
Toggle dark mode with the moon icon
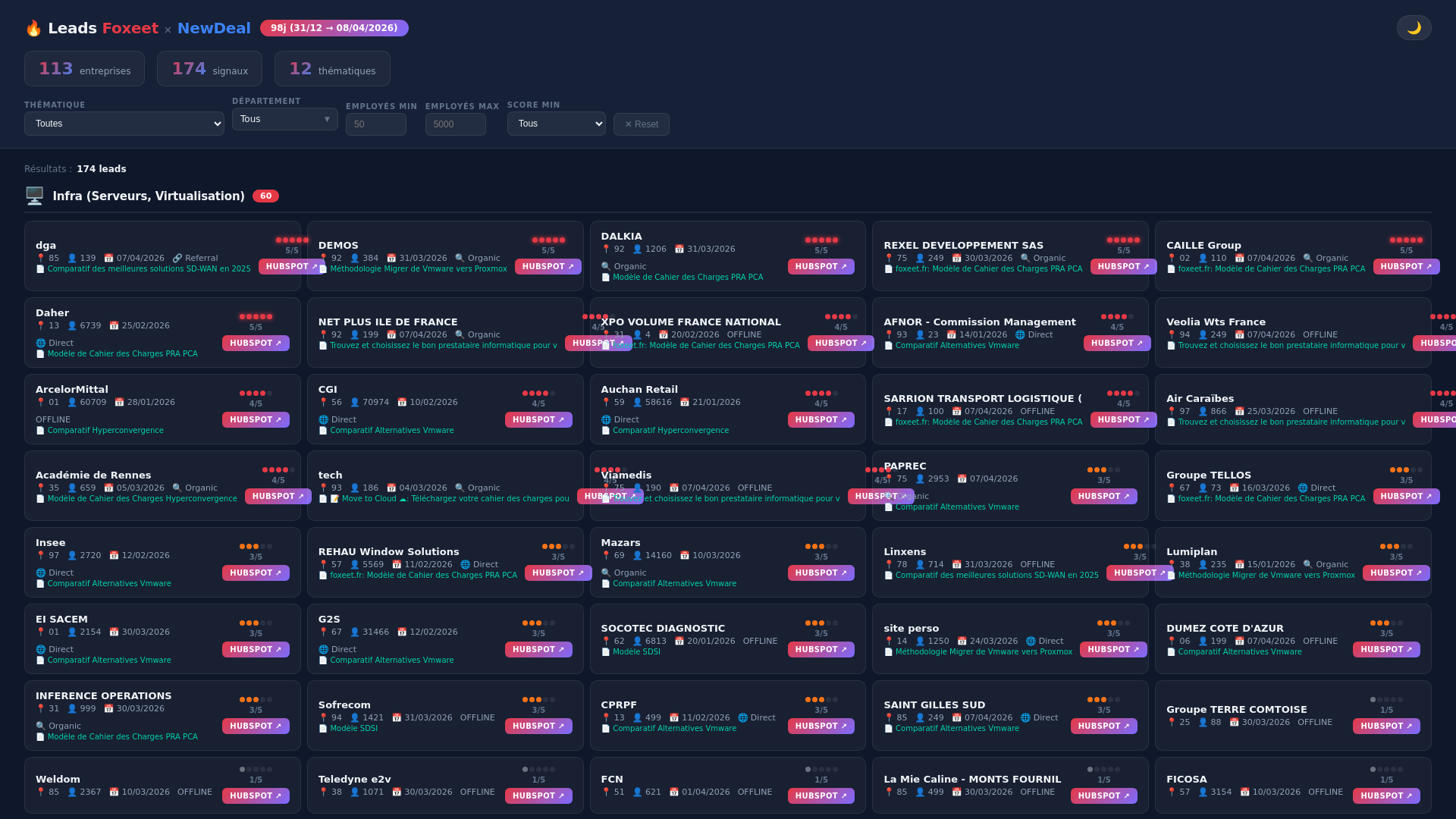[1414, 28]
